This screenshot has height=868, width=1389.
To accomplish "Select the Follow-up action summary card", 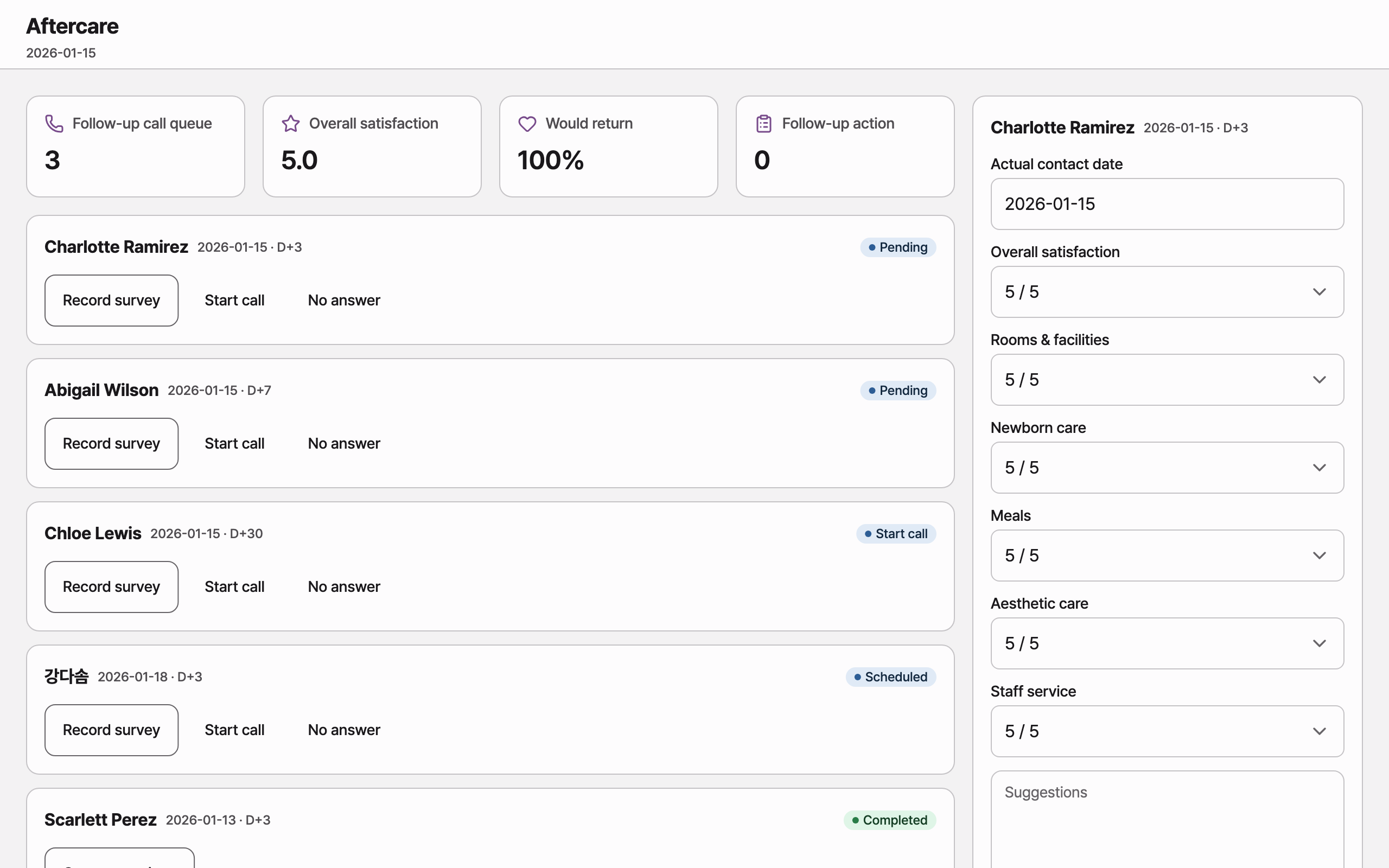I will [x=845, y=146].
